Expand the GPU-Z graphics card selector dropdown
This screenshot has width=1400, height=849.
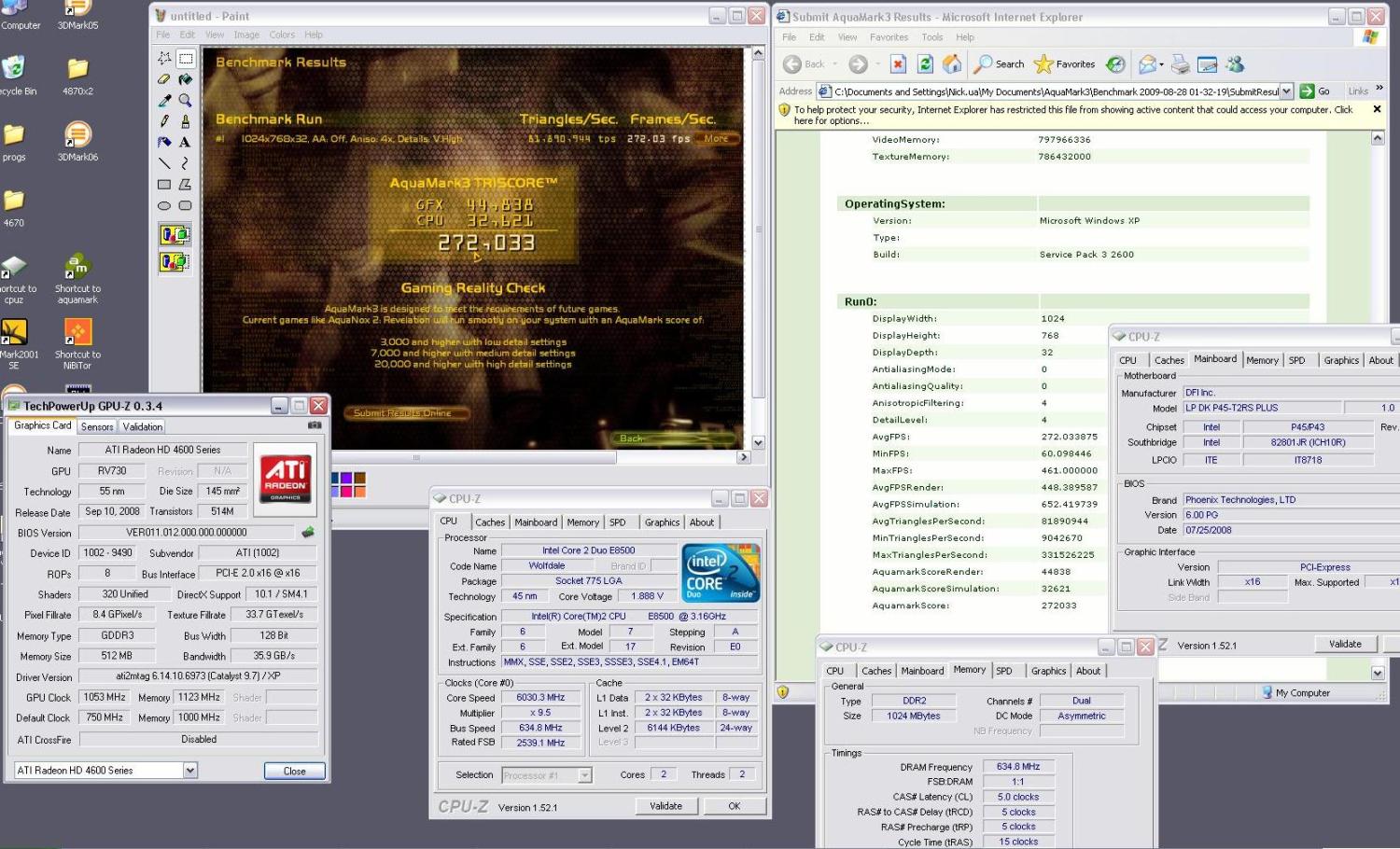(190, 771)
